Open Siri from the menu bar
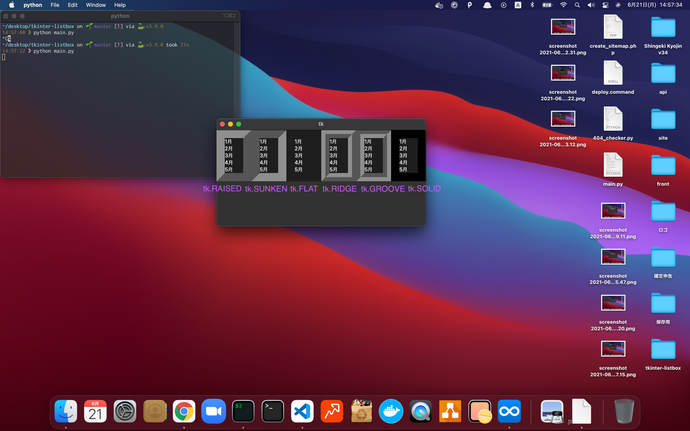The width and height of the screenshot is (690, 431). [x=618, y=5]
